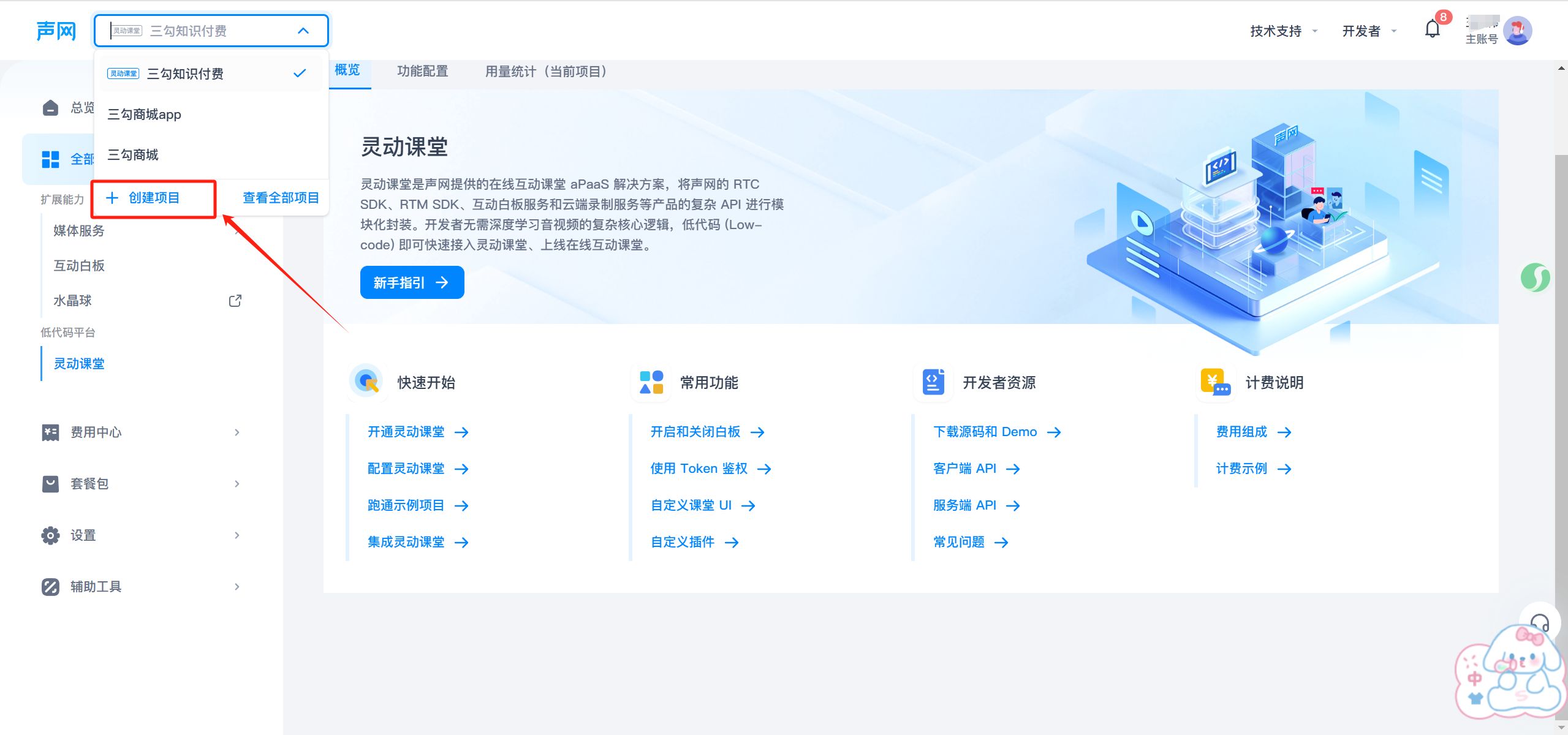Click the green floating assistant icon
Screen dimensions: 1568x735
(x=1535, y=277)
